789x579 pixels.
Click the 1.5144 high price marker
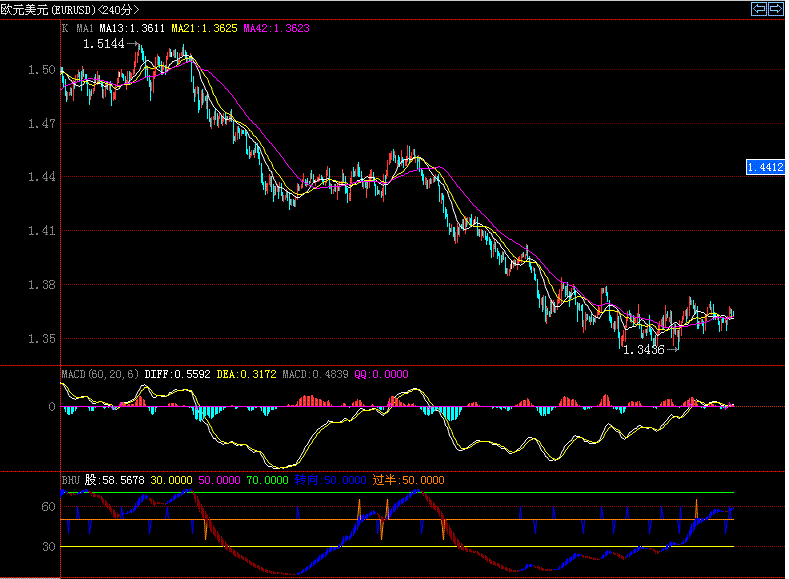[x=103, y=44]
